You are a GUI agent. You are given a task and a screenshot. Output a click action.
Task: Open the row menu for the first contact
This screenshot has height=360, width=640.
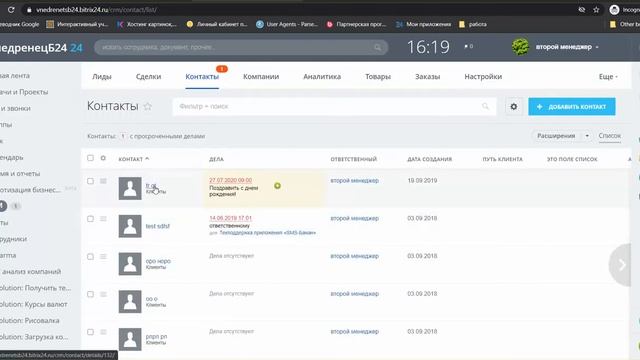(x=103, y=181)
